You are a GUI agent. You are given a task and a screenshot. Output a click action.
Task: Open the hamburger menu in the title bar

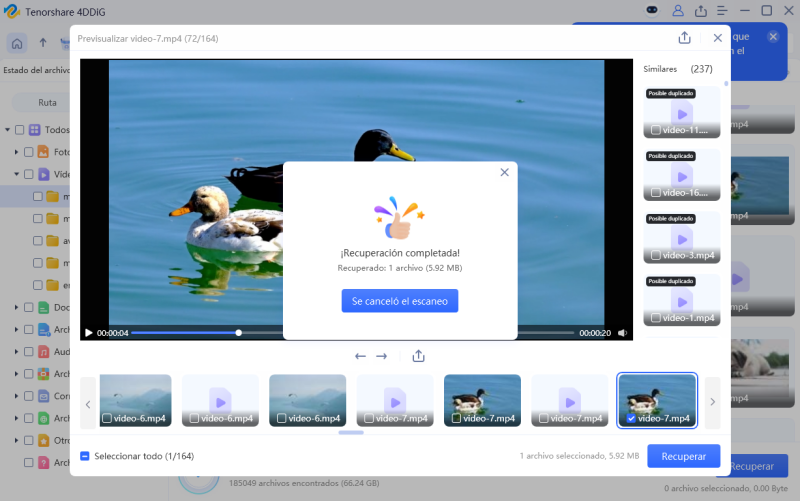click(722, 11)
